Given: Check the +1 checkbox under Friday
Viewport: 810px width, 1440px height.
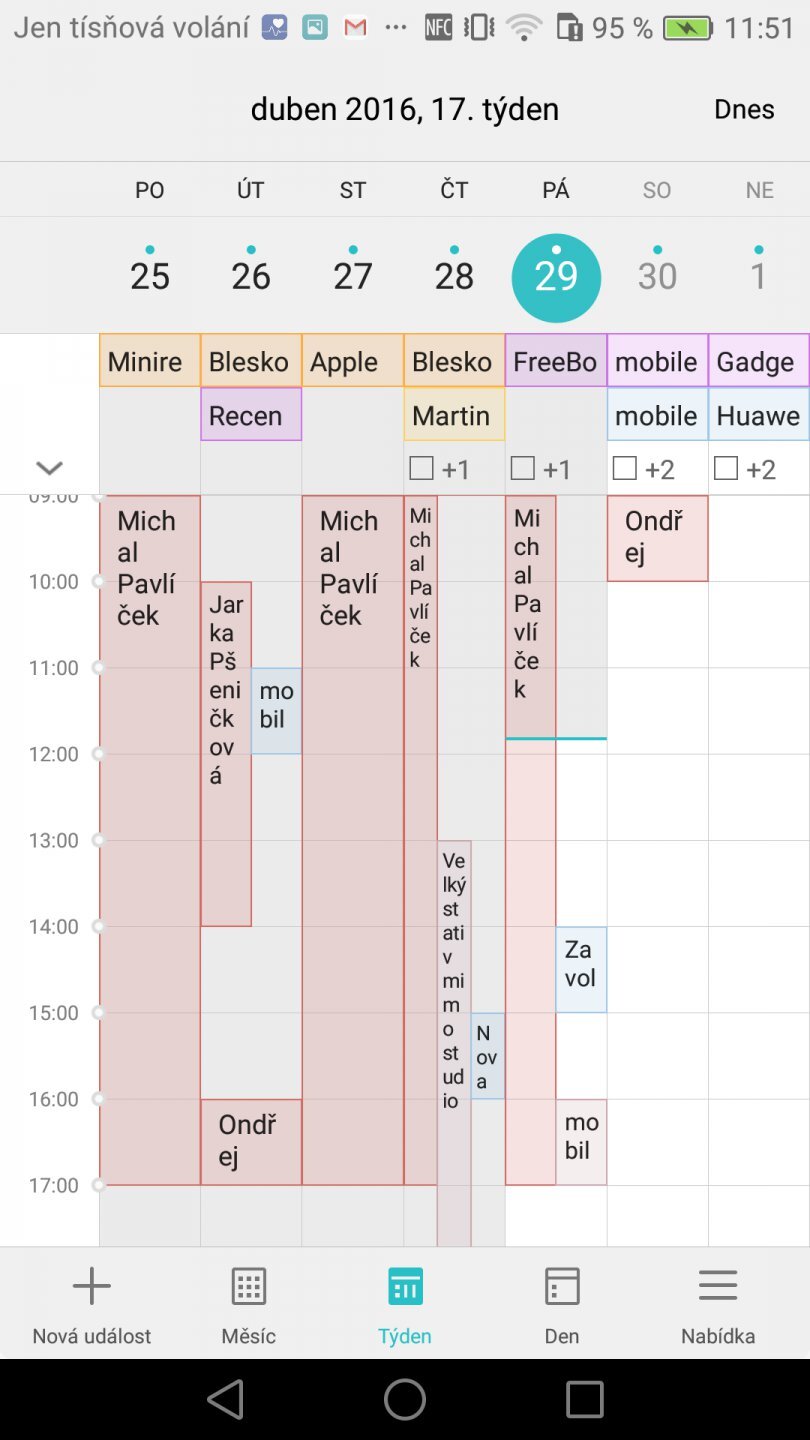Looking at the screenshot, I should click(523, 468).
